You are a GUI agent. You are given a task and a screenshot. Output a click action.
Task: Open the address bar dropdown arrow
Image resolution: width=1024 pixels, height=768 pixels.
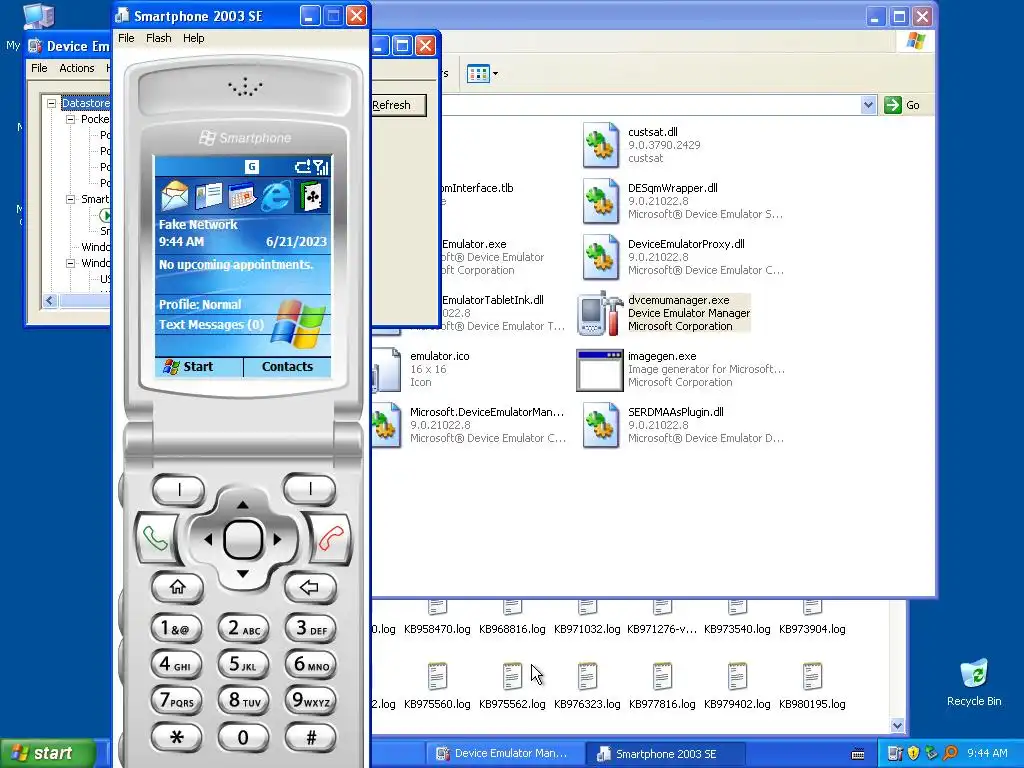868,105
